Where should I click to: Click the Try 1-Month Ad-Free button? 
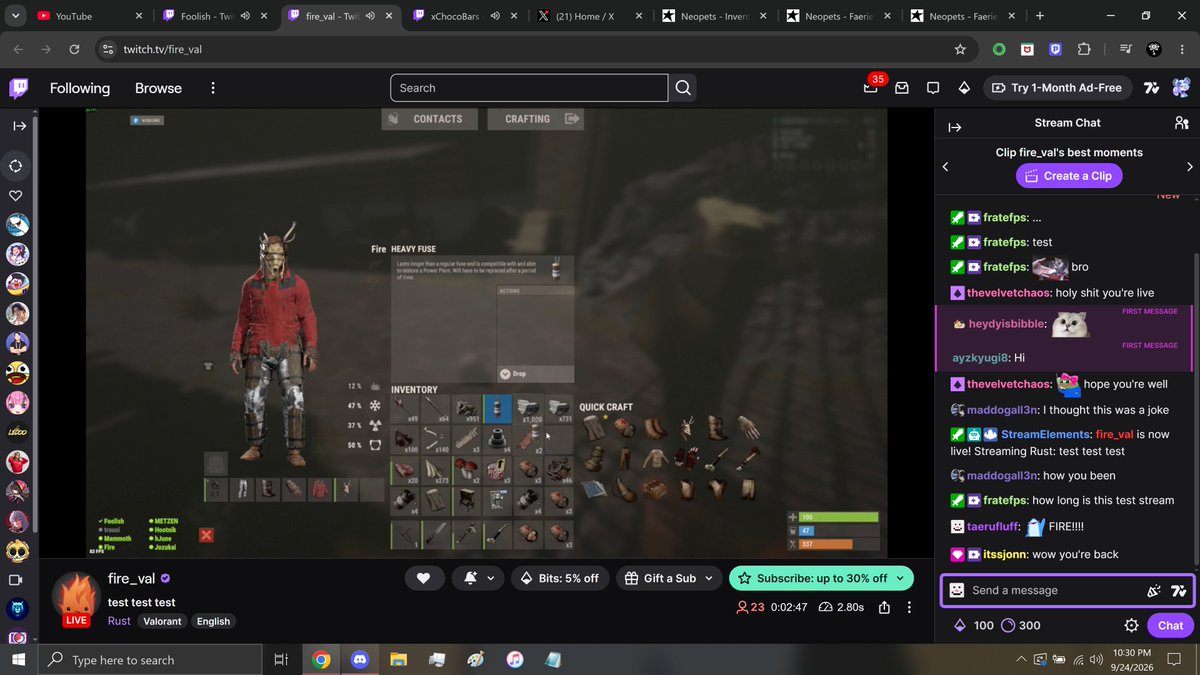point(1056,88)
